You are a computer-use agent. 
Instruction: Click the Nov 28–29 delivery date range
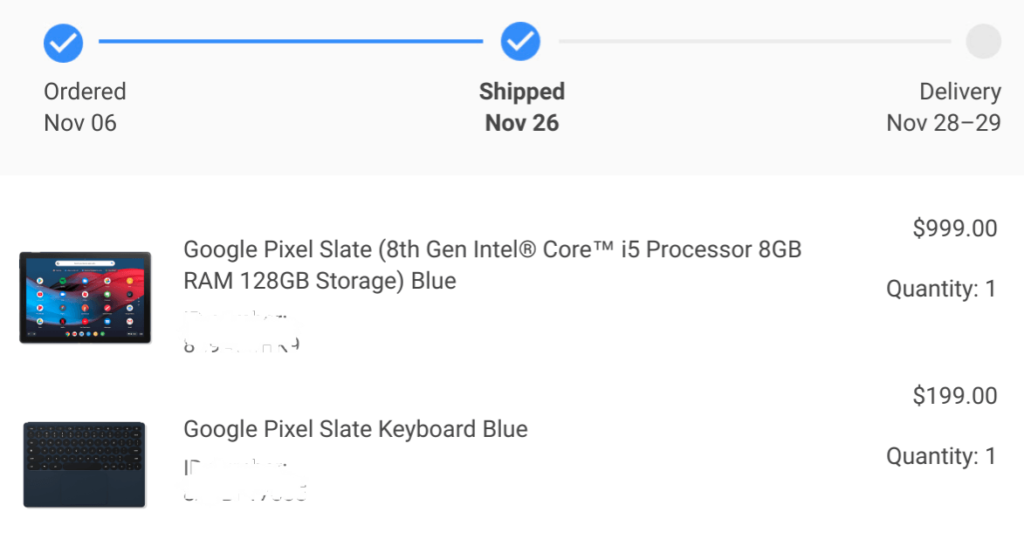(944, 123)
